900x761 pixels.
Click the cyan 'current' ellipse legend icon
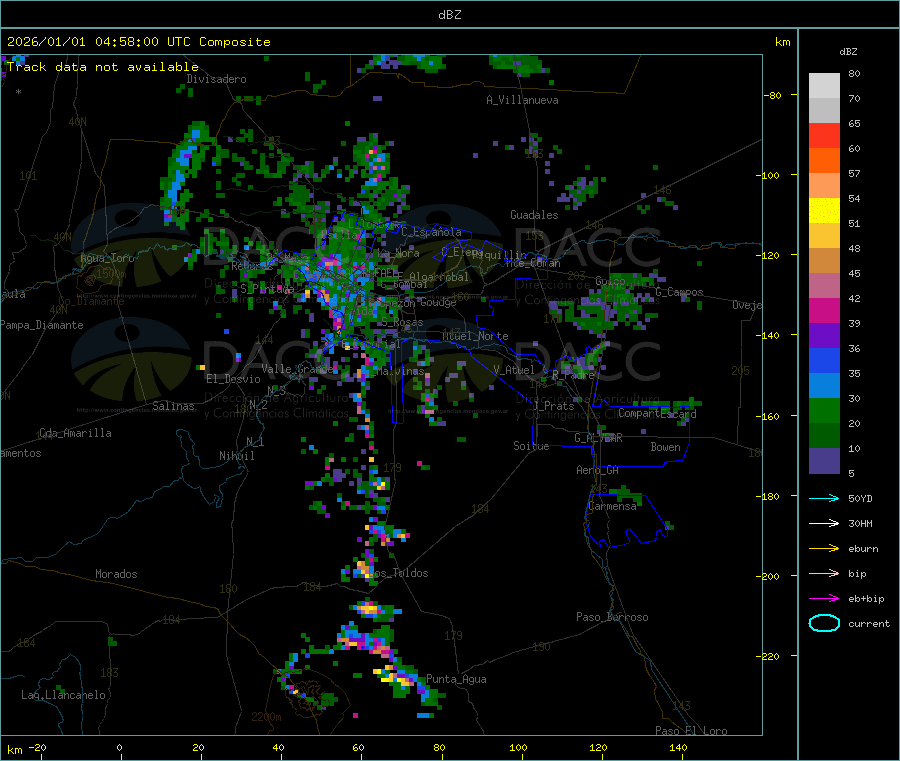(x=824, y=623)
